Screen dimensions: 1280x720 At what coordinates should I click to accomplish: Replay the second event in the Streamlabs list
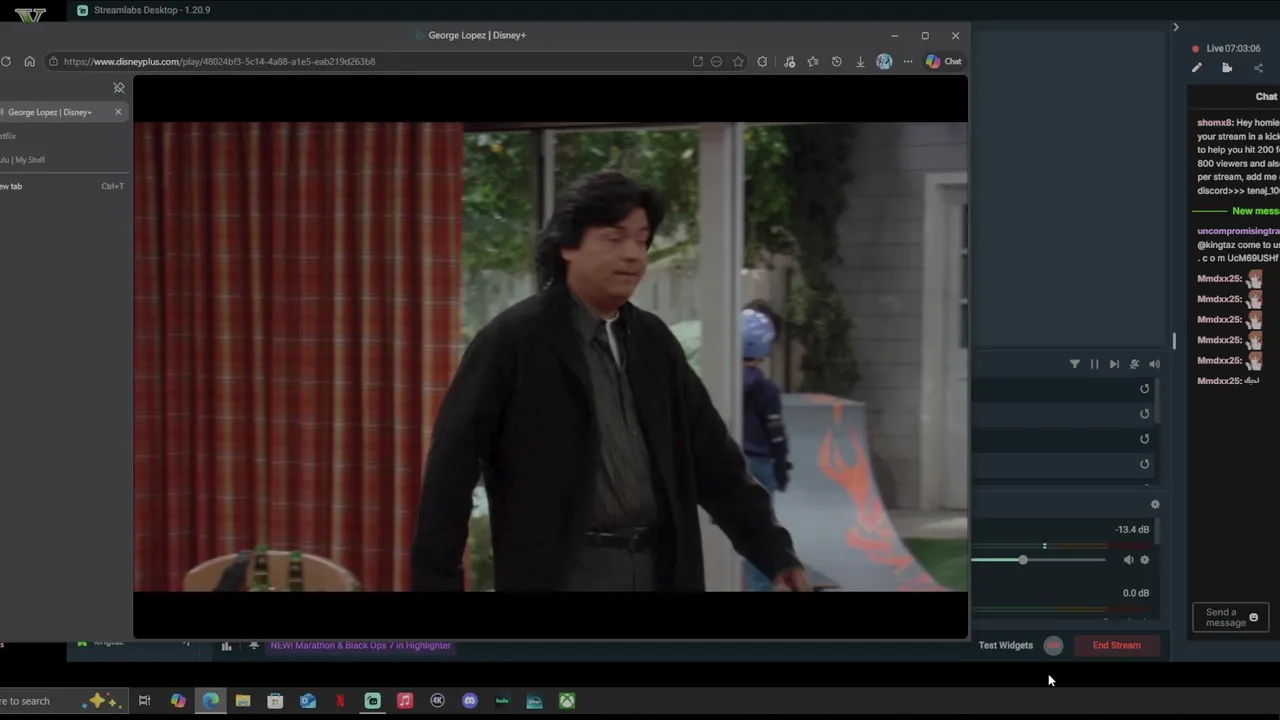point(1145,414)
